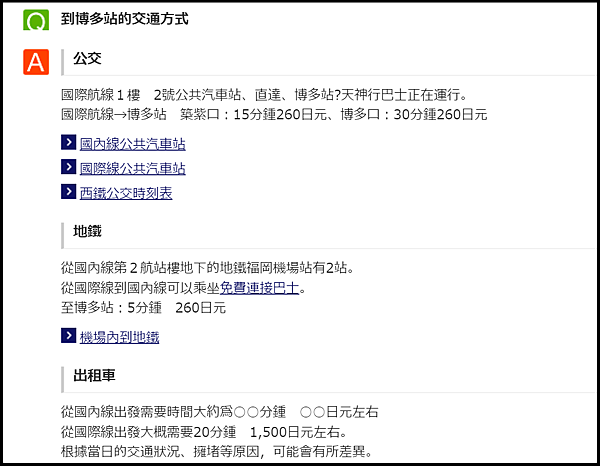The height and width of the screenshot is (466, 600).
Task: Click the line starting 國際航線→博多站
Action: pos(274,114)
